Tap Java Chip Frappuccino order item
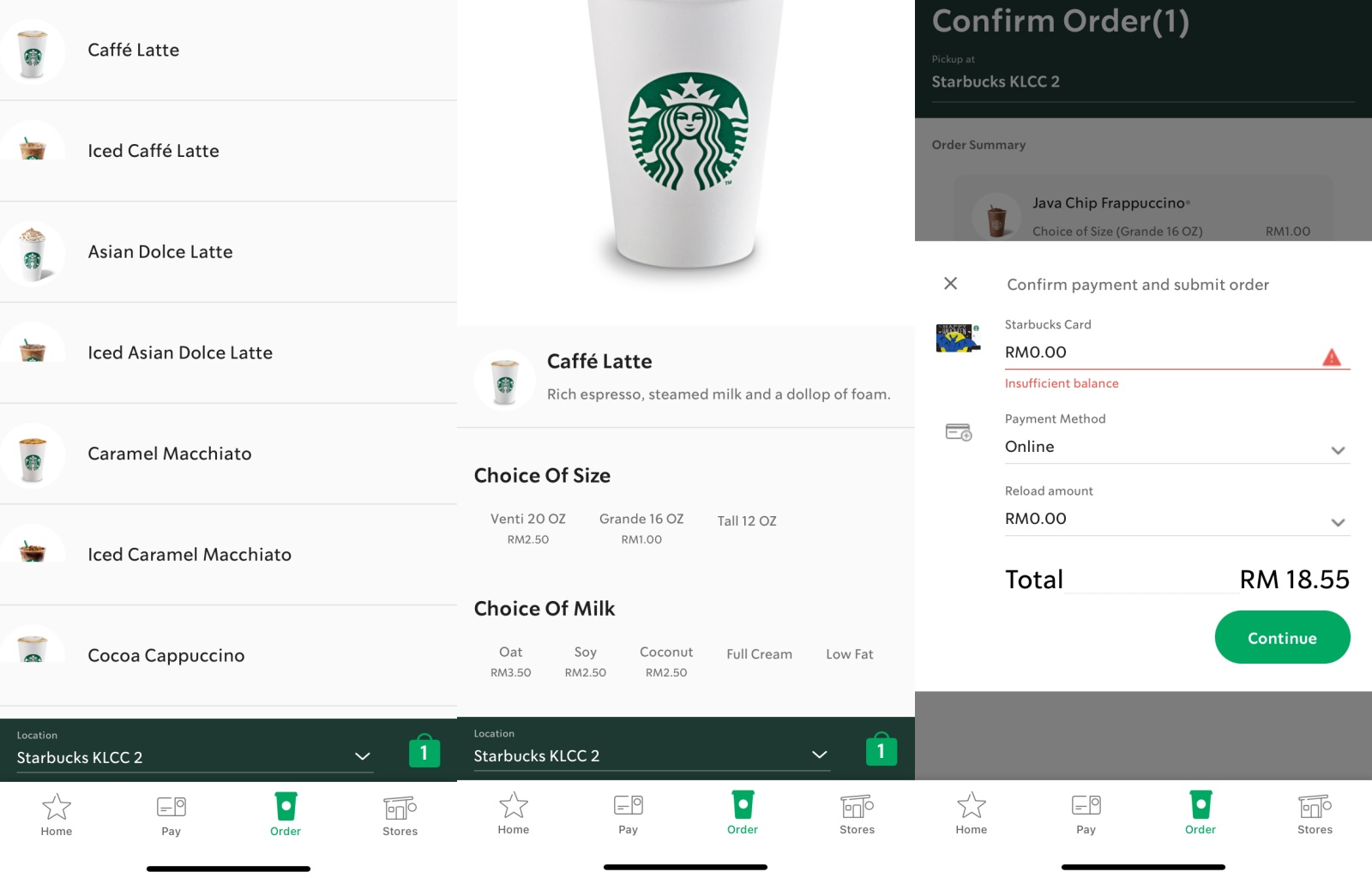 coord(1144,208)
